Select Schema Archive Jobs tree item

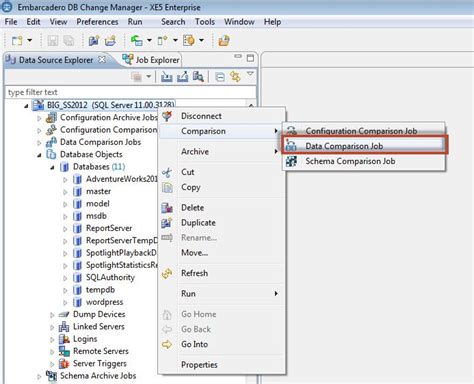pos(98,376)
